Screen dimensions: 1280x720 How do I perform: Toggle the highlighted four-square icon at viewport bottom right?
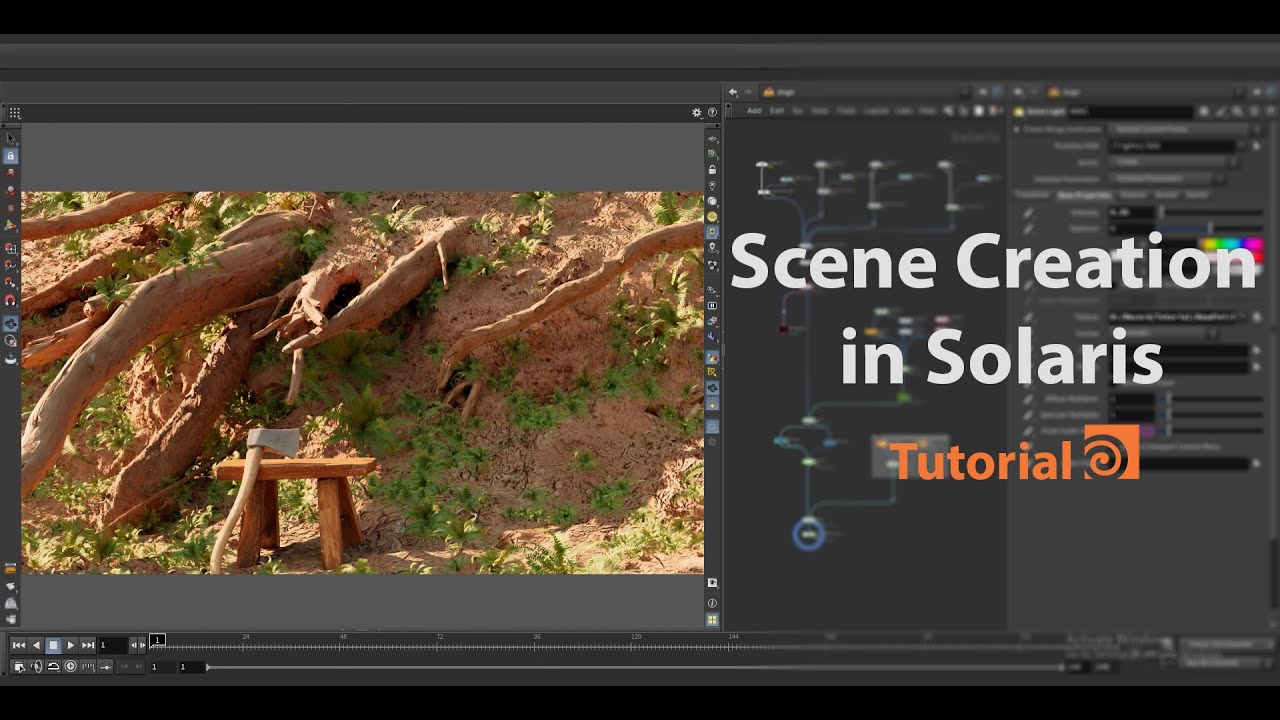coord(712,619)
